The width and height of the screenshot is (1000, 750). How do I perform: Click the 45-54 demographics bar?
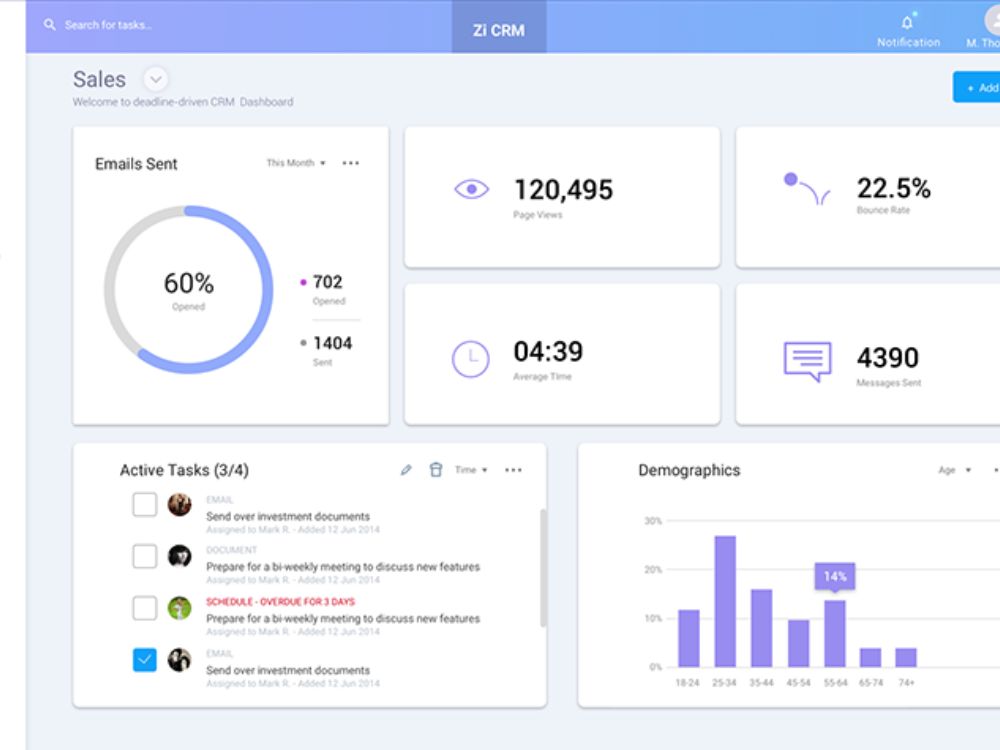point(798,643)
